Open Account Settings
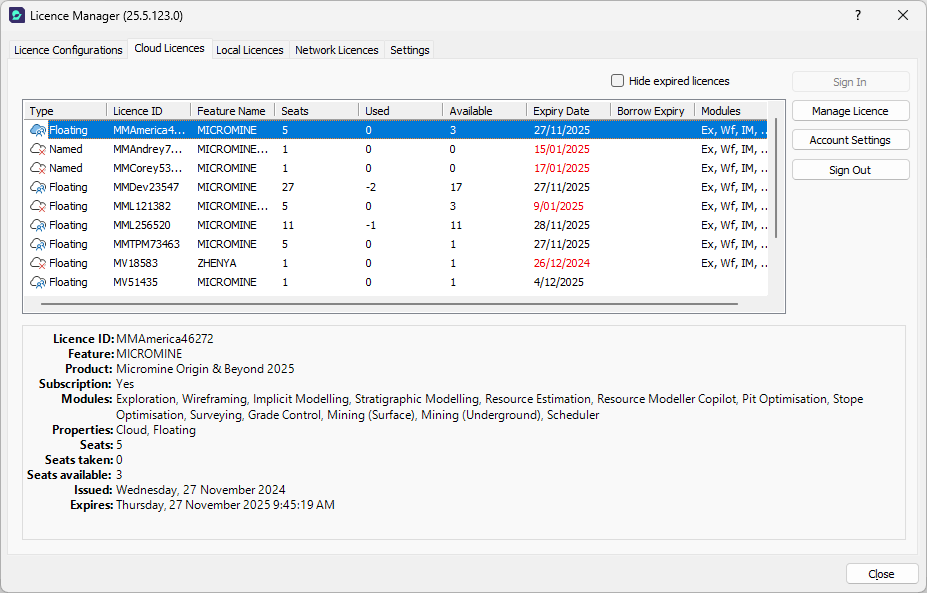This screenshot has width=927, height=593. coord(850,140)
